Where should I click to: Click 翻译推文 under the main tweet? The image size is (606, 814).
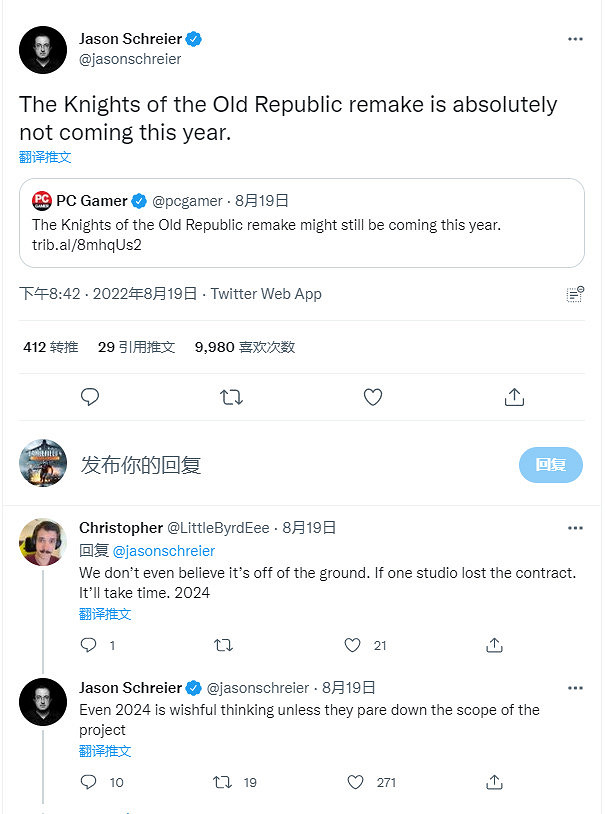[45, 157]
